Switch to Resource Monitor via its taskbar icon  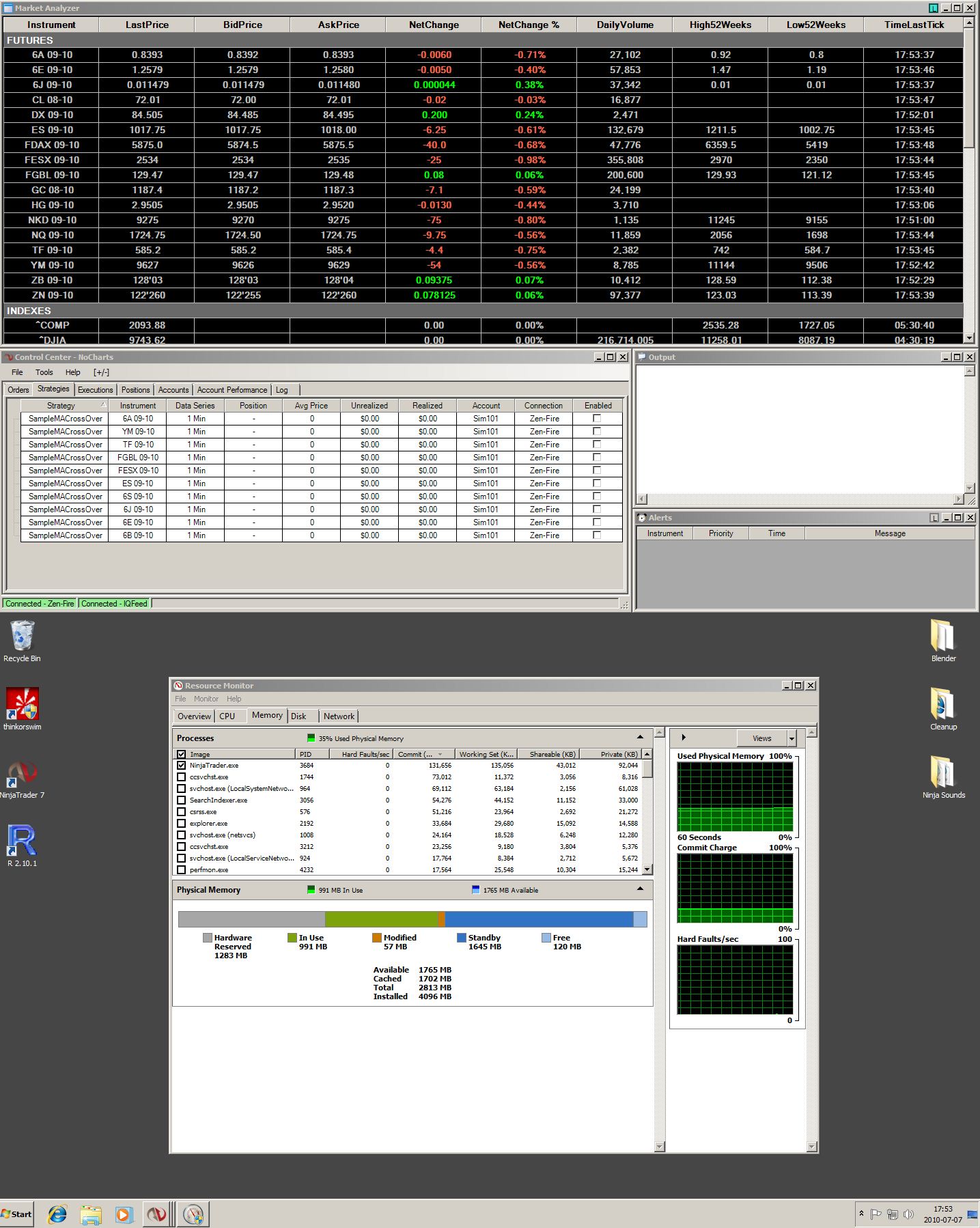194,1214
